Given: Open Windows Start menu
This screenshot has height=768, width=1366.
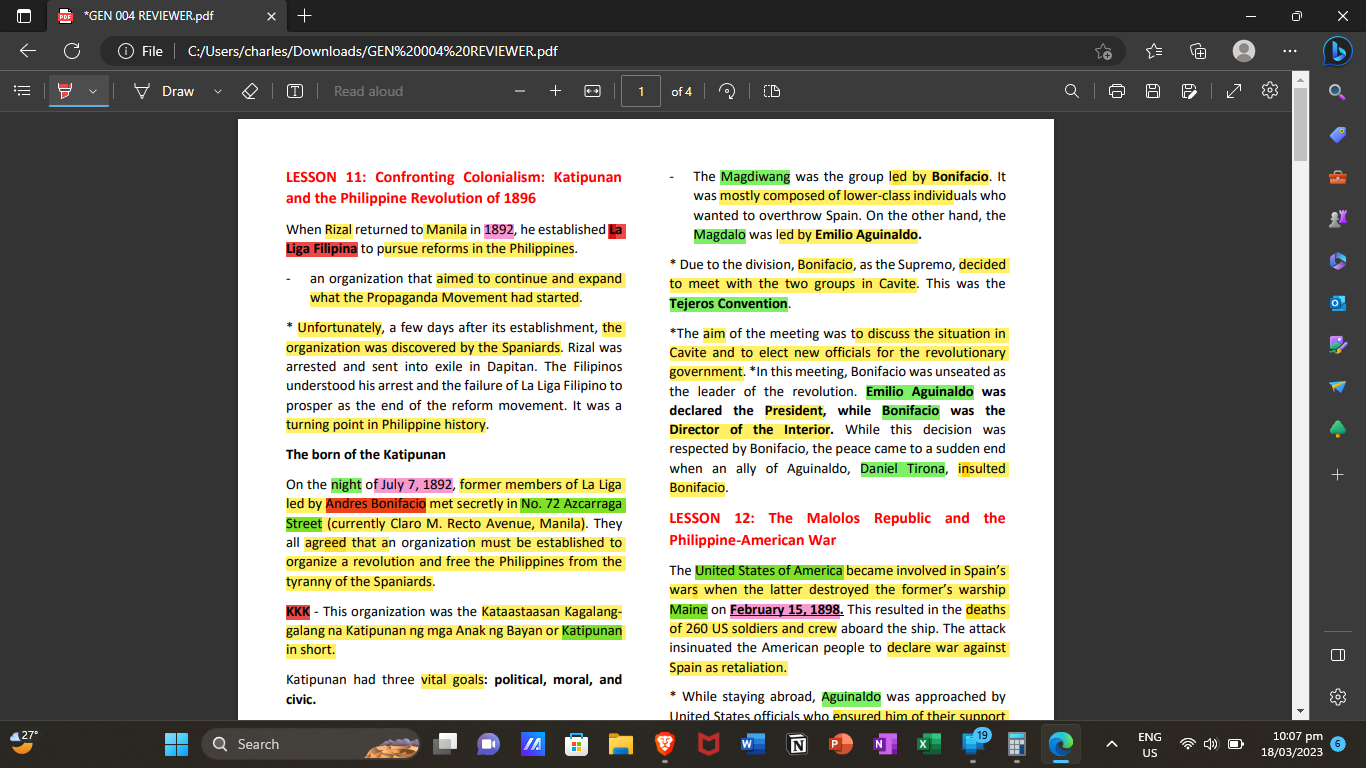Looking at the screenshot, I should [x=176, y=744].
